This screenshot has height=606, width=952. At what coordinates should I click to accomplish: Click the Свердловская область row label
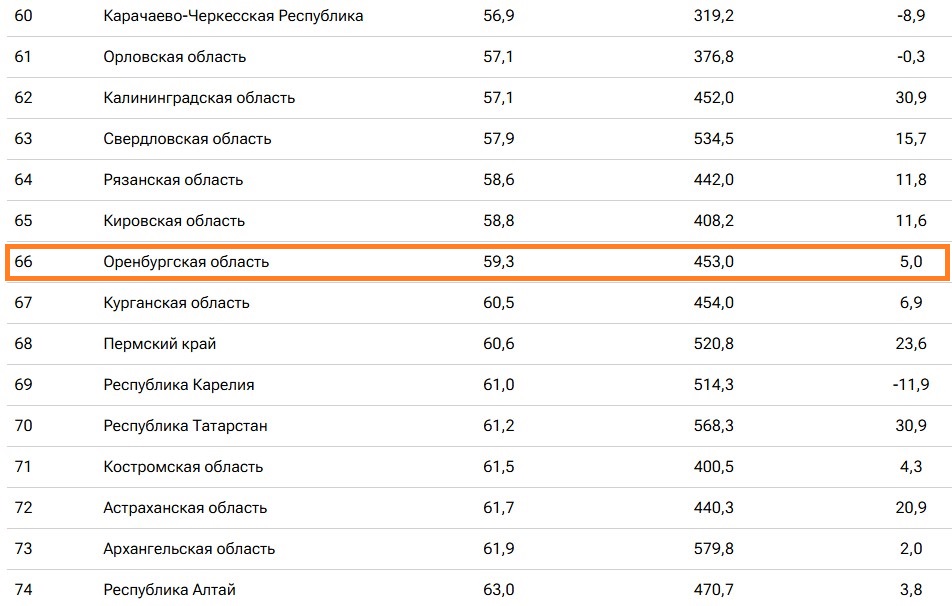coord(187,139)
